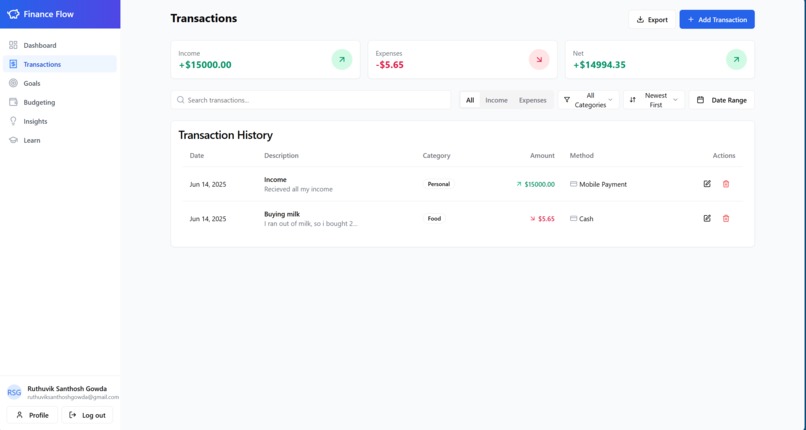Click the Description column header
Viewport: 806px width, 430px height.
[x=281, y=156]
